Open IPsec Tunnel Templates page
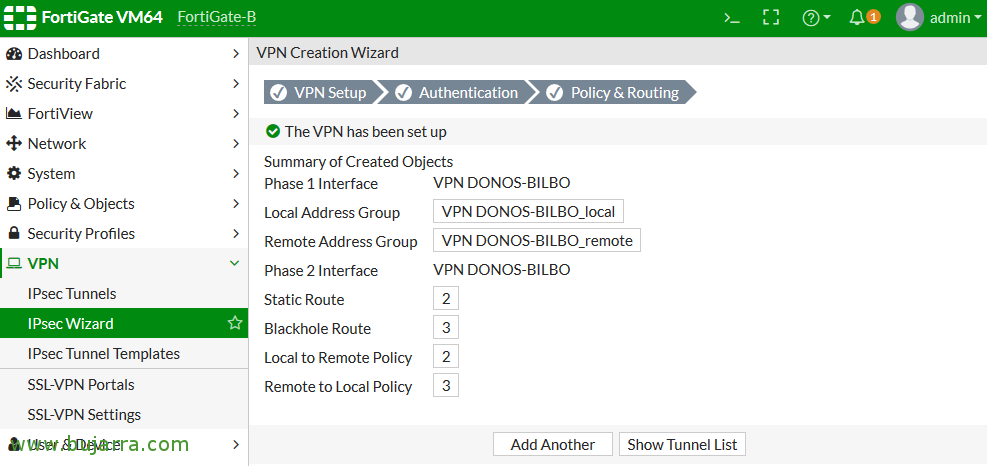 [x=104, y=354]
